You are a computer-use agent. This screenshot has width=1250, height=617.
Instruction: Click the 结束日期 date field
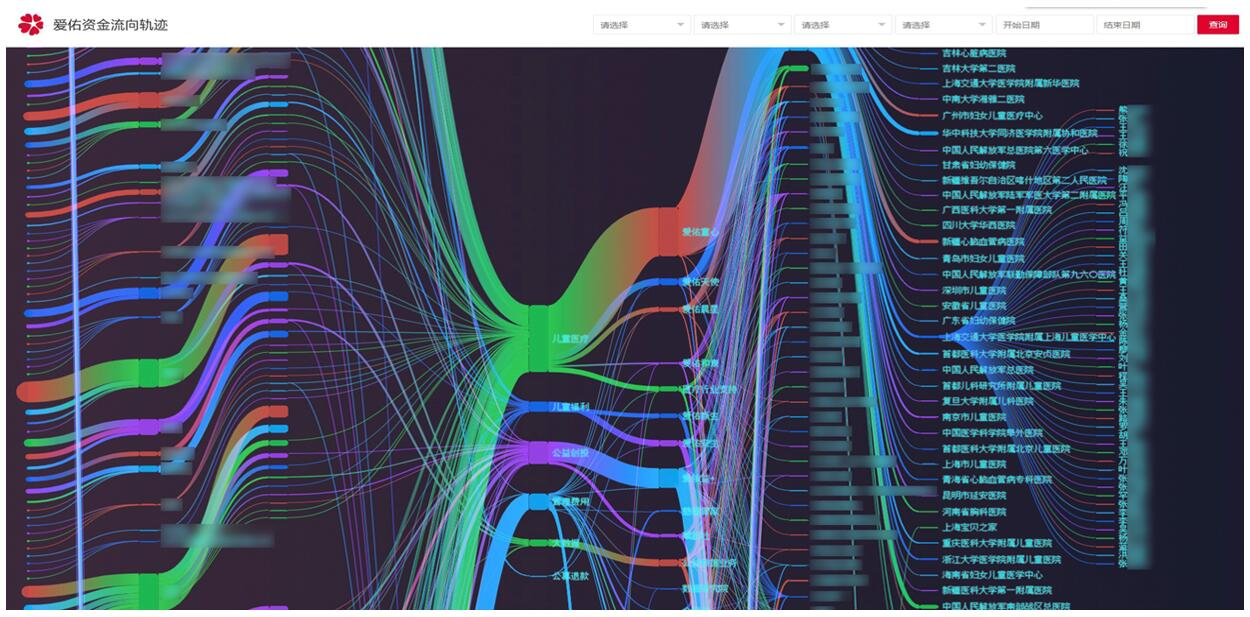point(1146,25)
